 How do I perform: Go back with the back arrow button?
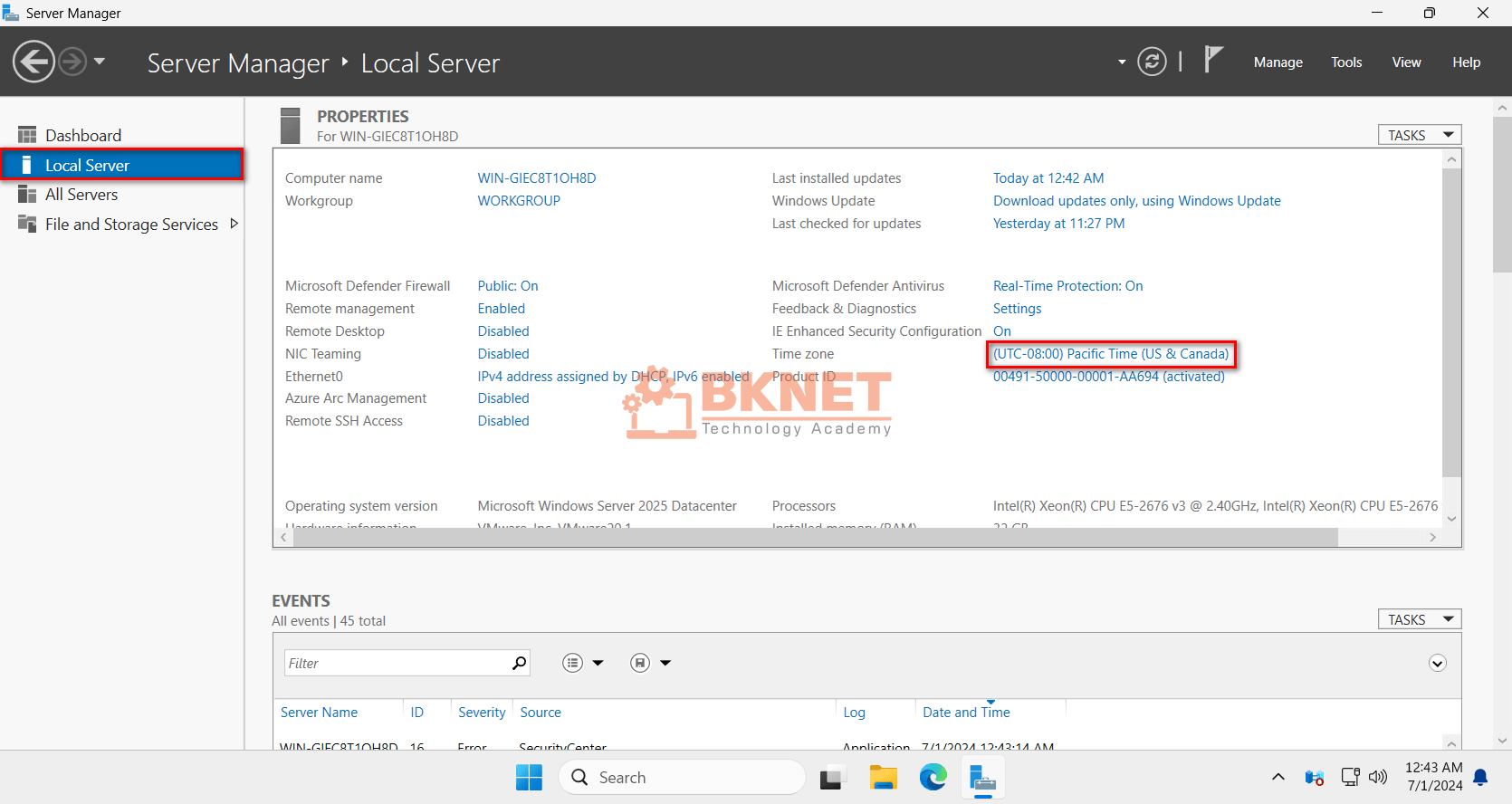pyautogui.click(x=33, y=62)
